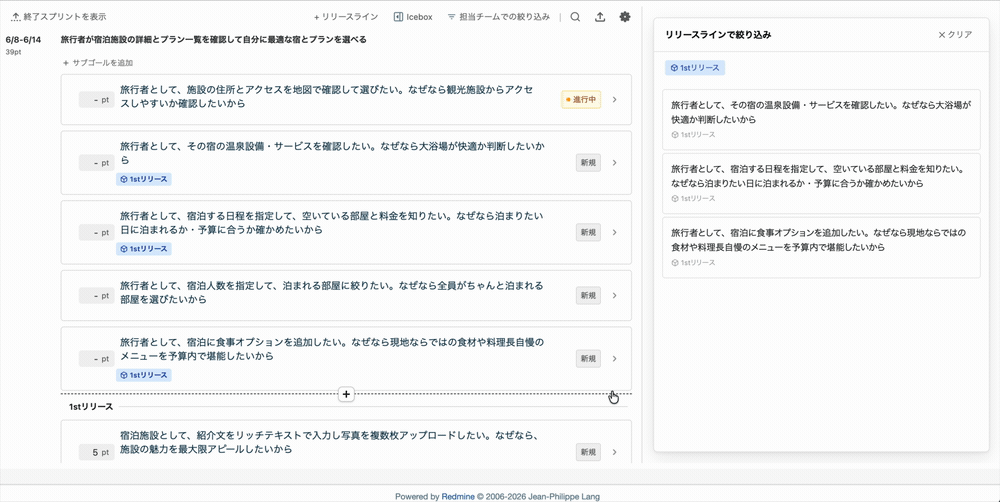Open 新規 status of 紹介文 story
The width and height of the screenshot is (1000, 502).
coord(588,452)
